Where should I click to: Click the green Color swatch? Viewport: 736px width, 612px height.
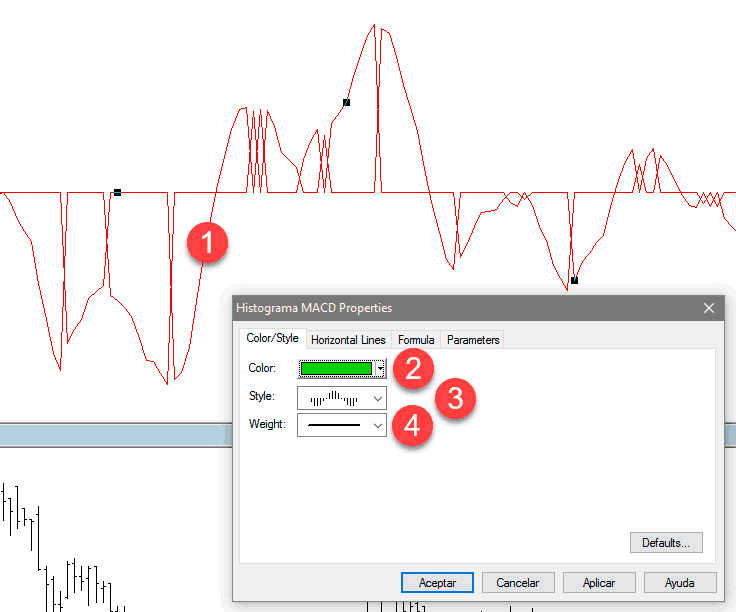[336, 368]
